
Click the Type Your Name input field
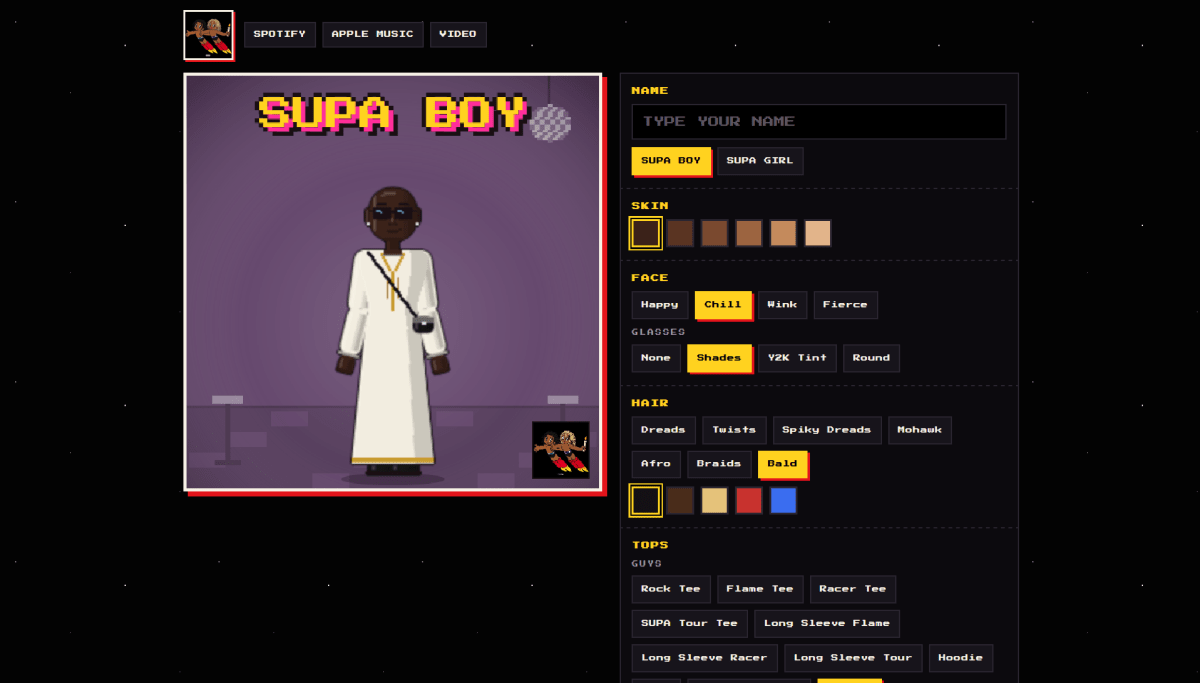819,121
